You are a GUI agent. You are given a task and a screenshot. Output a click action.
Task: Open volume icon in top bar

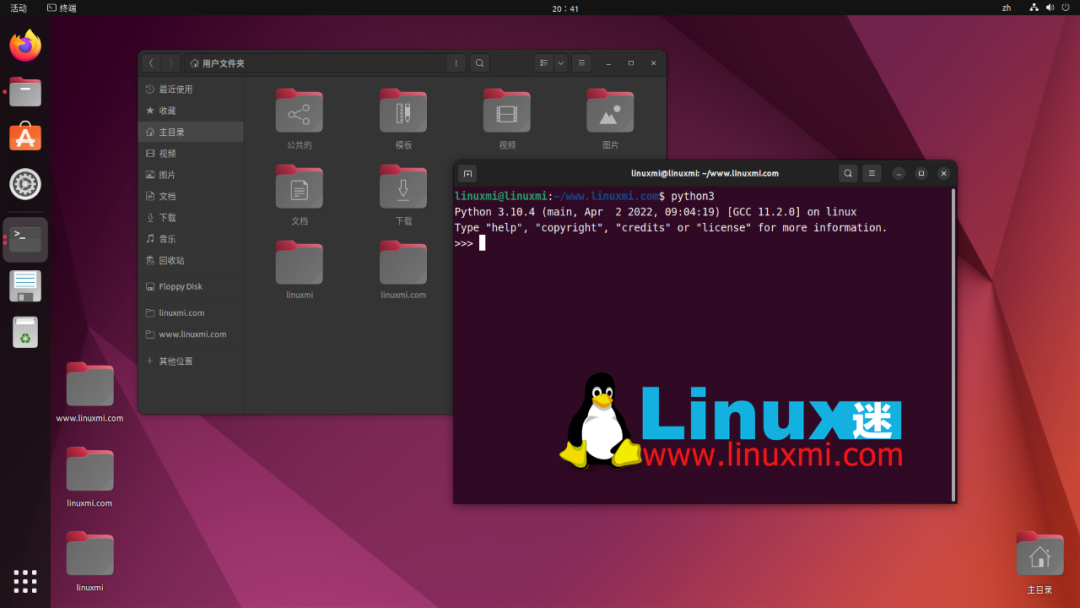1050,8
